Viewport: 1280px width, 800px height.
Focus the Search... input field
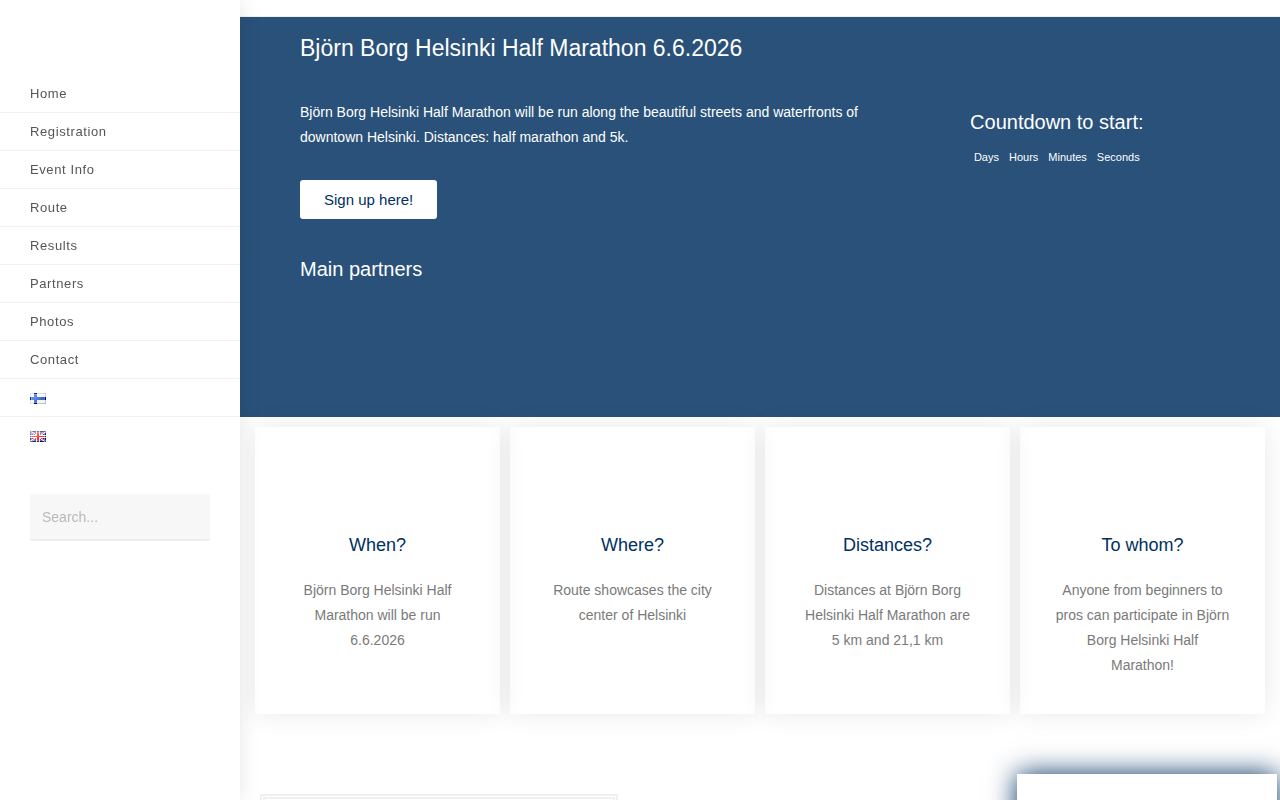pos(120,517)
